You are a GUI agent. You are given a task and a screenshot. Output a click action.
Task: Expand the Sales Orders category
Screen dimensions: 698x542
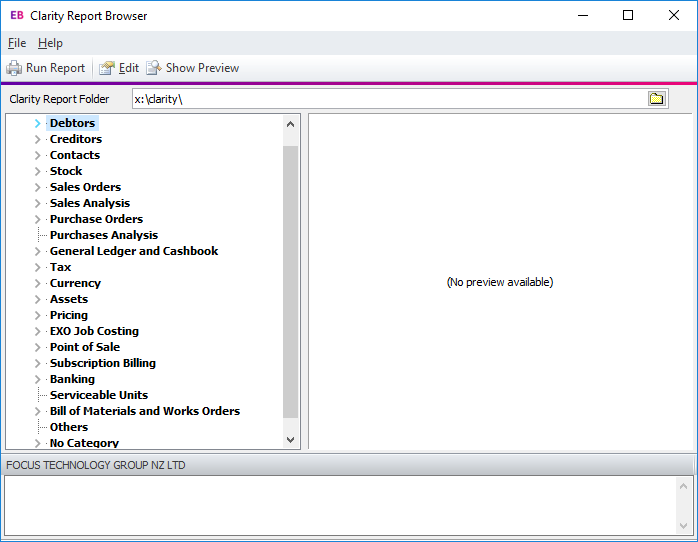tap(38, 187)
